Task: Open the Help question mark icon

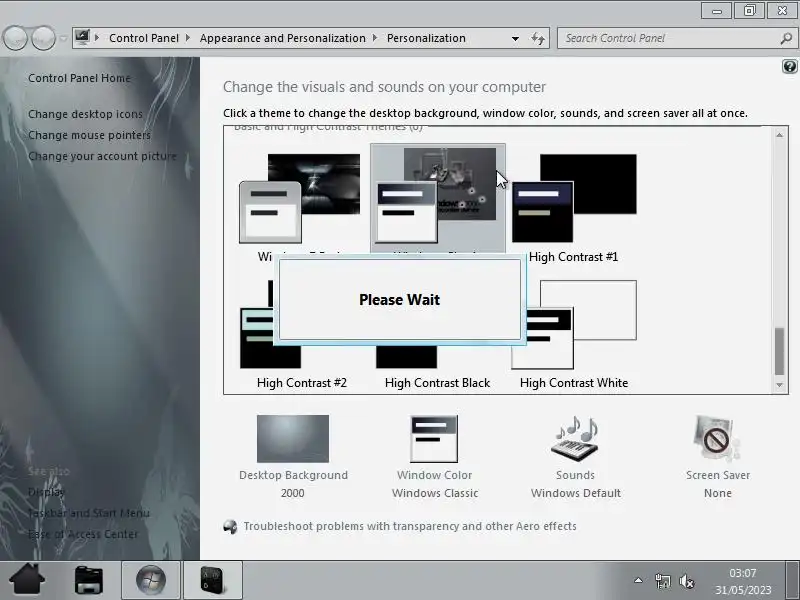Action: point(789,67)
